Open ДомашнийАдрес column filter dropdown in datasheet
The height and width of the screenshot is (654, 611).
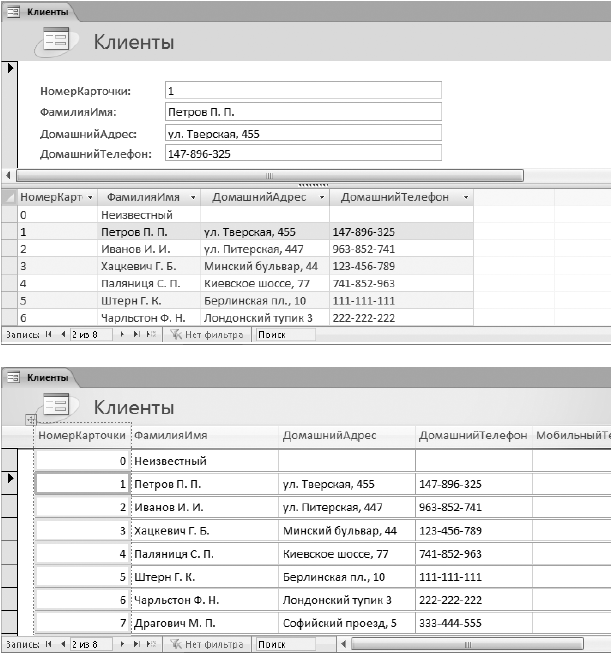point(321,198)
